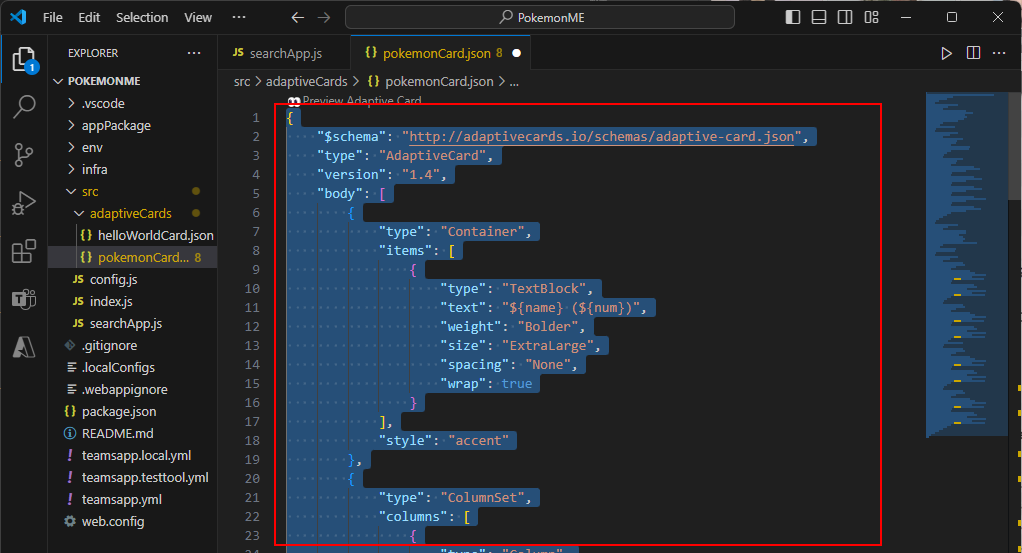Open teamsapp.testtool.yml file
This screenshot has width=1022, height=553.
click(x=132, y=478)
